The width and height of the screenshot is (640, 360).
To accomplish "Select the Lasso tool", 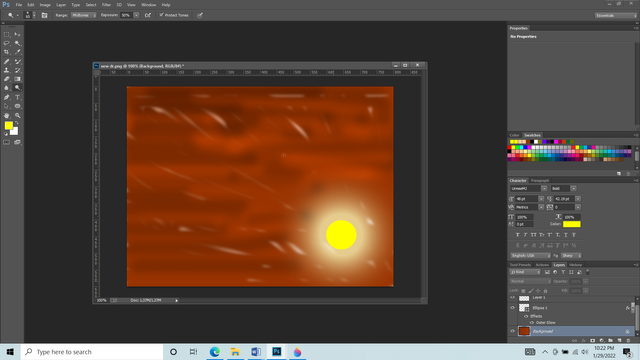I will (7, 43).
